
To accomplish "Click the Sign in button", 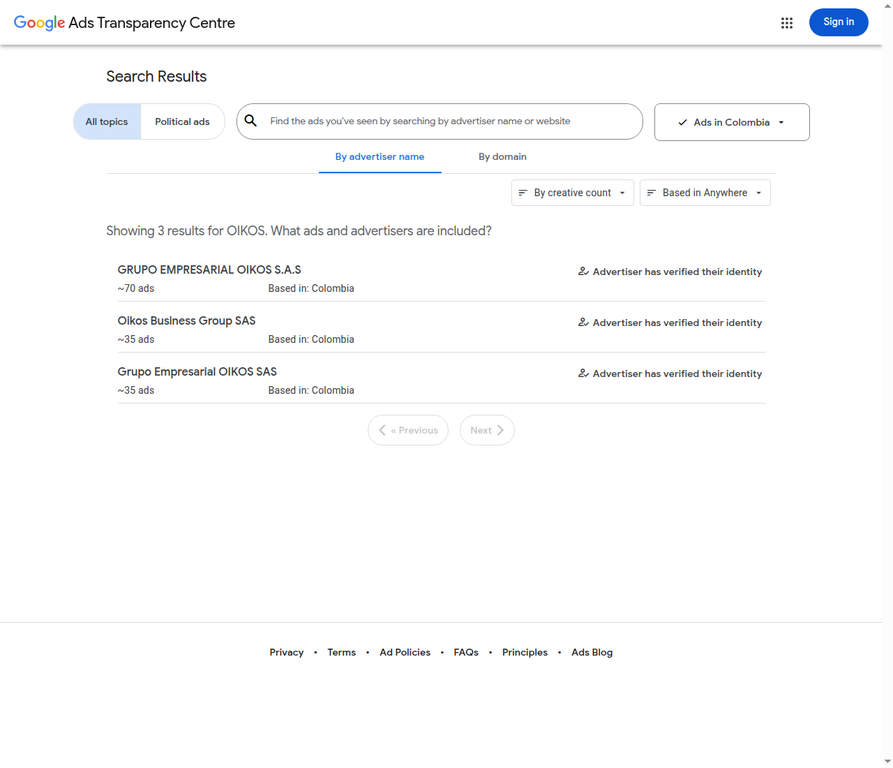I will click(x=838, y=22).
